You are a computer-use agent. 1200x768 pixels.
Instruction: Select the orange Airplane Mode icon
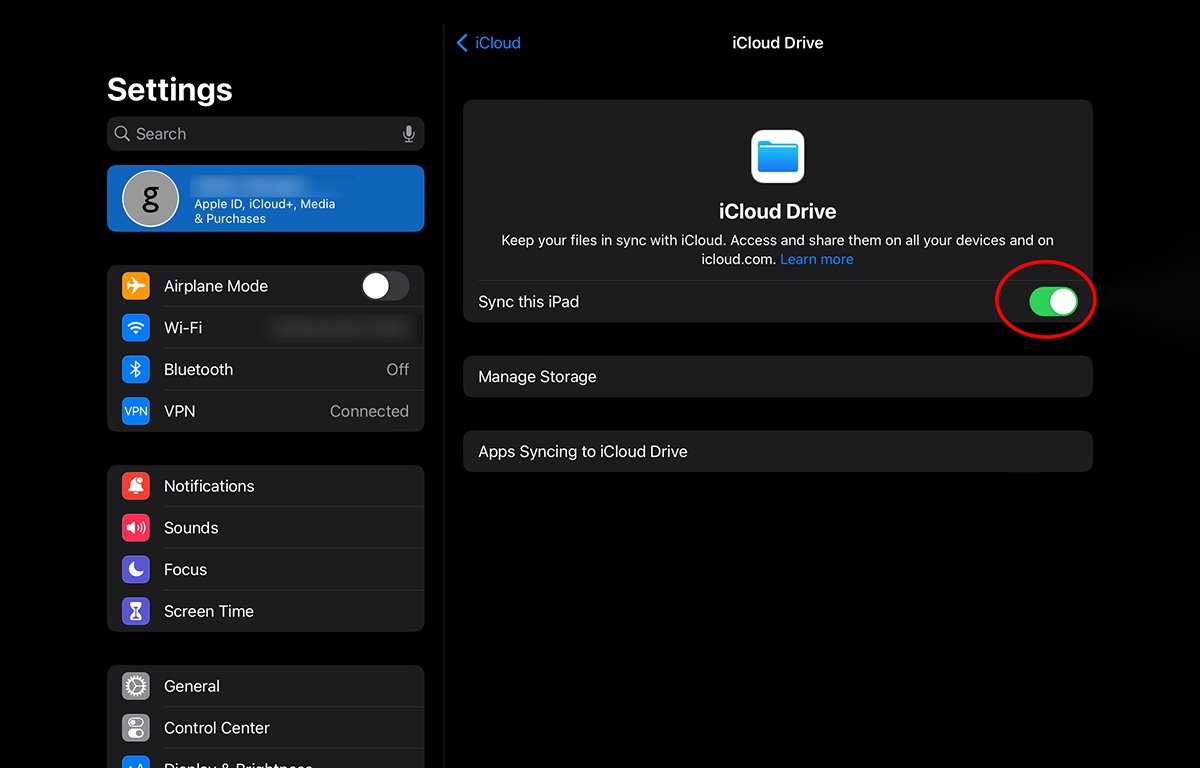point(136,286)
